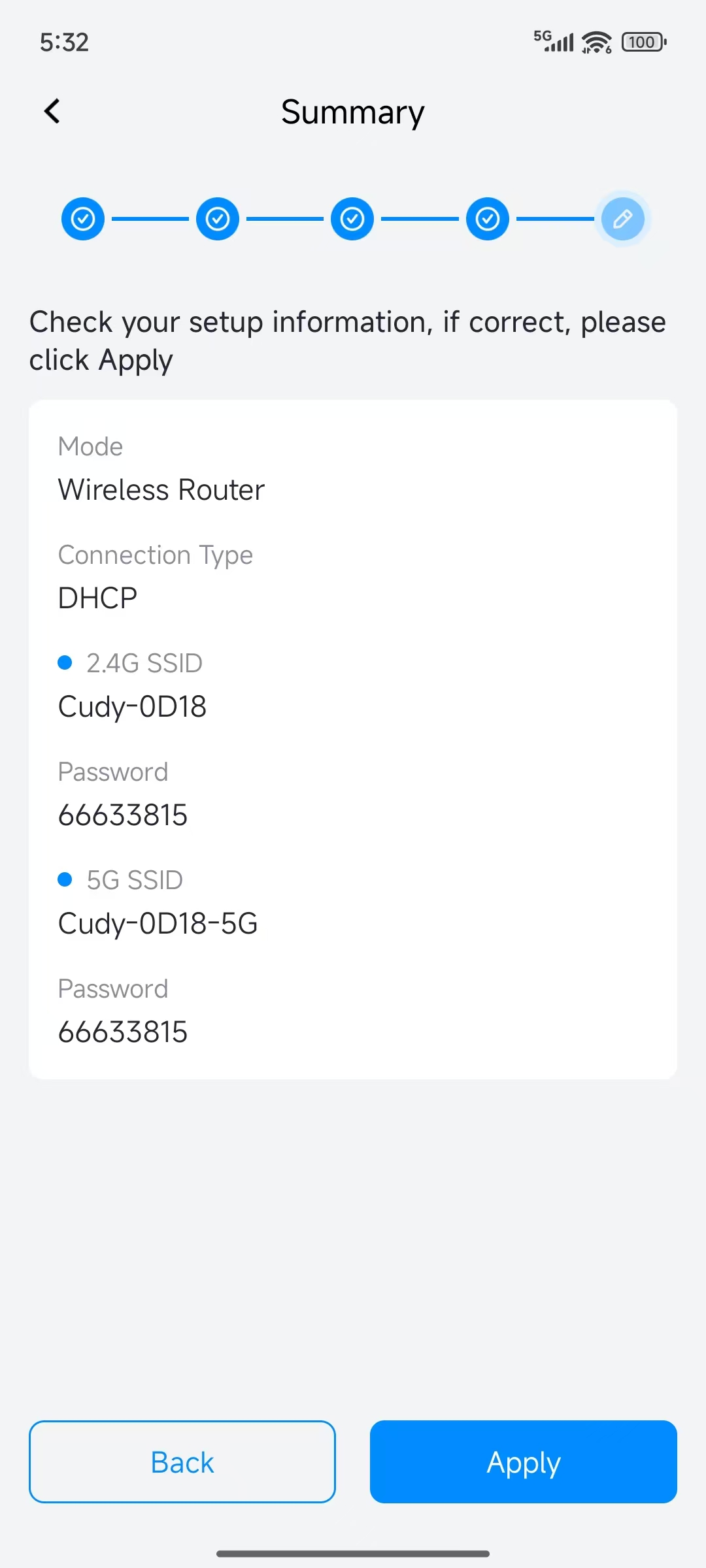
Task: Tap the pencil edit step icon
Action: (x=622, y=219)
